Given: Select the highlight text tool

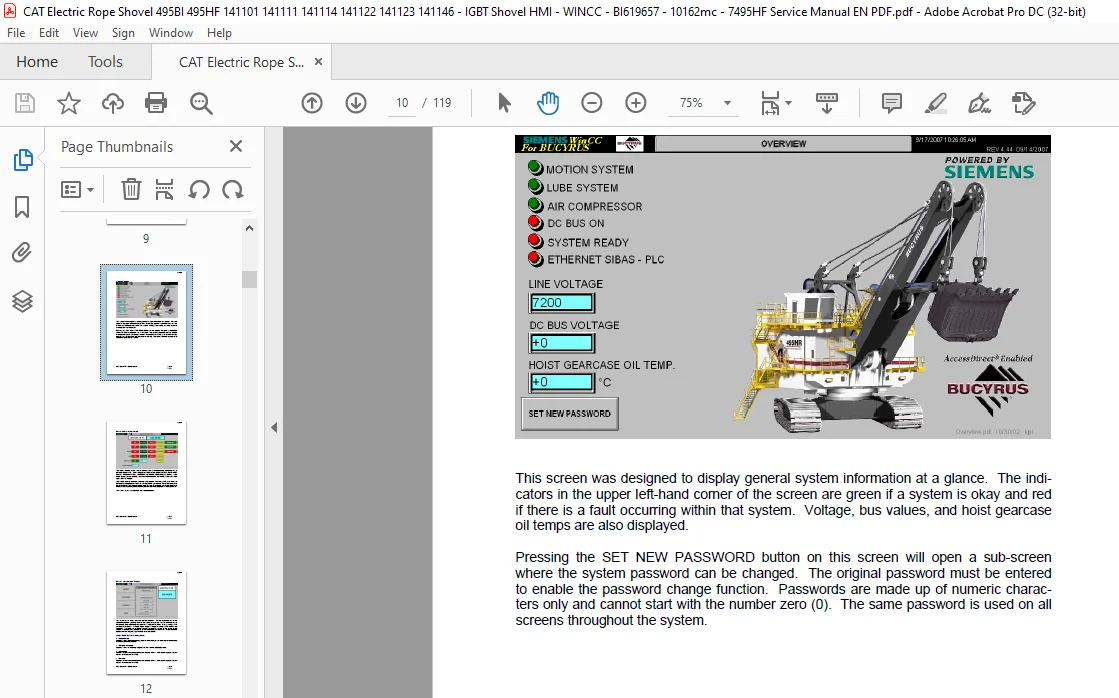Looking at the screenshot, I should [936, 103].
